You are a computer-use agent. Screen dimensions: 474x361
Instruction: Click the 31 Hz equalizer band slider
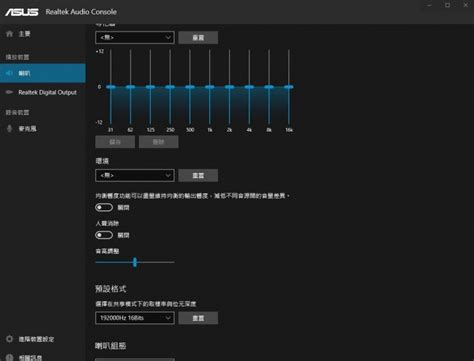pyautogui.click(x=111, y=87)
